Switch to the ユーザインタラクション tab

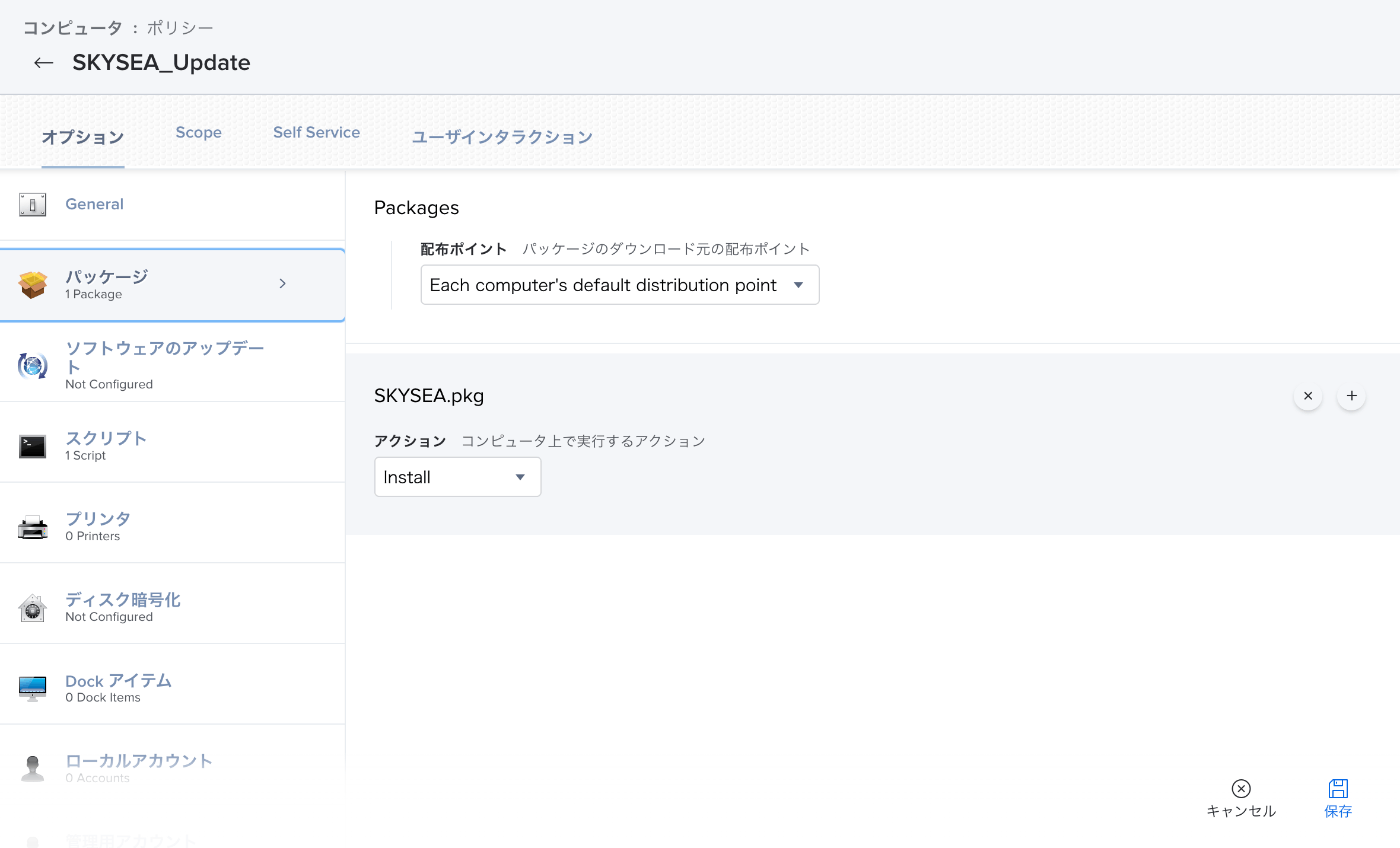tap(502, 137)
